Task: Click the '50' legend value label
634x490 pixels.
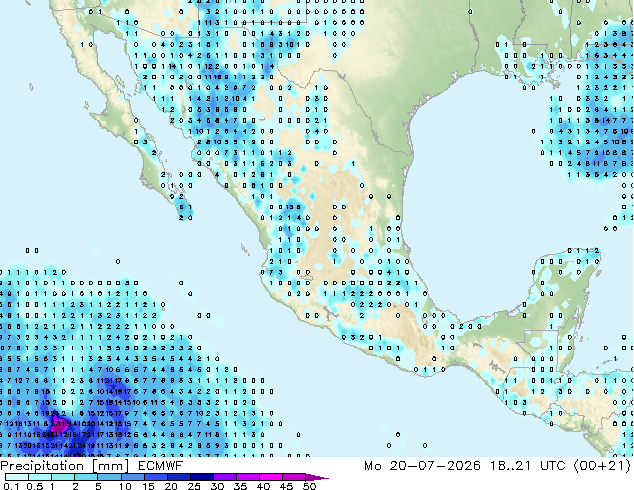Action: 309,486
